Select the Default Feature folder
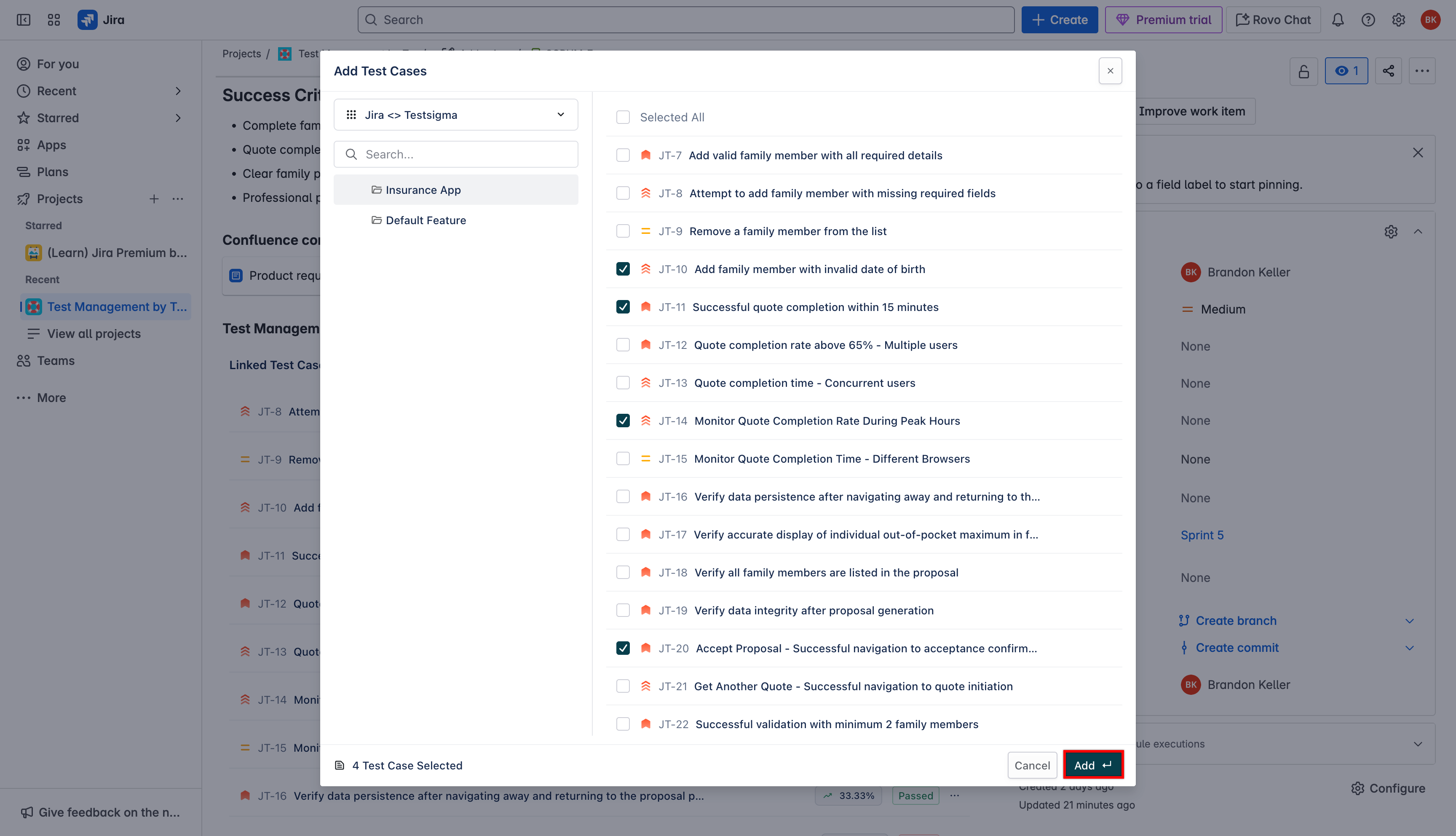The image size is (1456, 836). point(425,220)
